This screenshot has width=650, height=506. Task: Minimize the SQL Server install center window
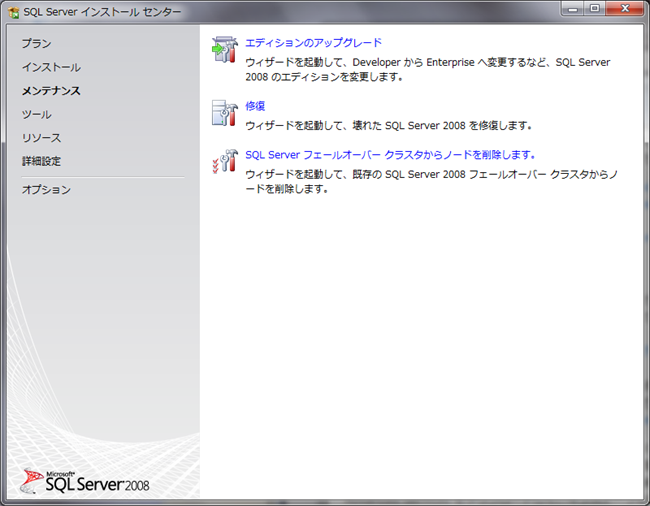coord(573,9)
